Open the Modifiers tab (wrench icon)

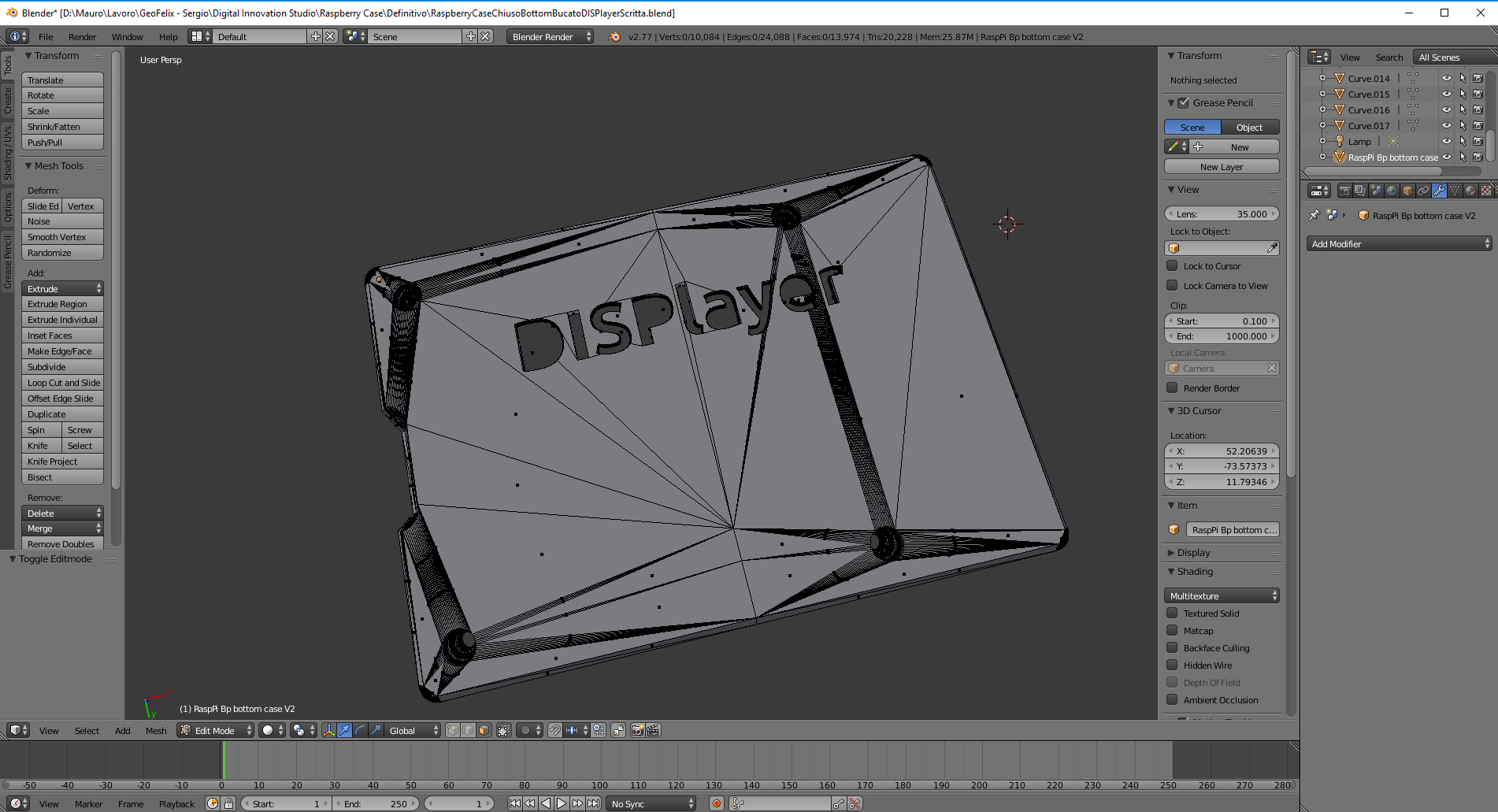tap(1439, 191)
